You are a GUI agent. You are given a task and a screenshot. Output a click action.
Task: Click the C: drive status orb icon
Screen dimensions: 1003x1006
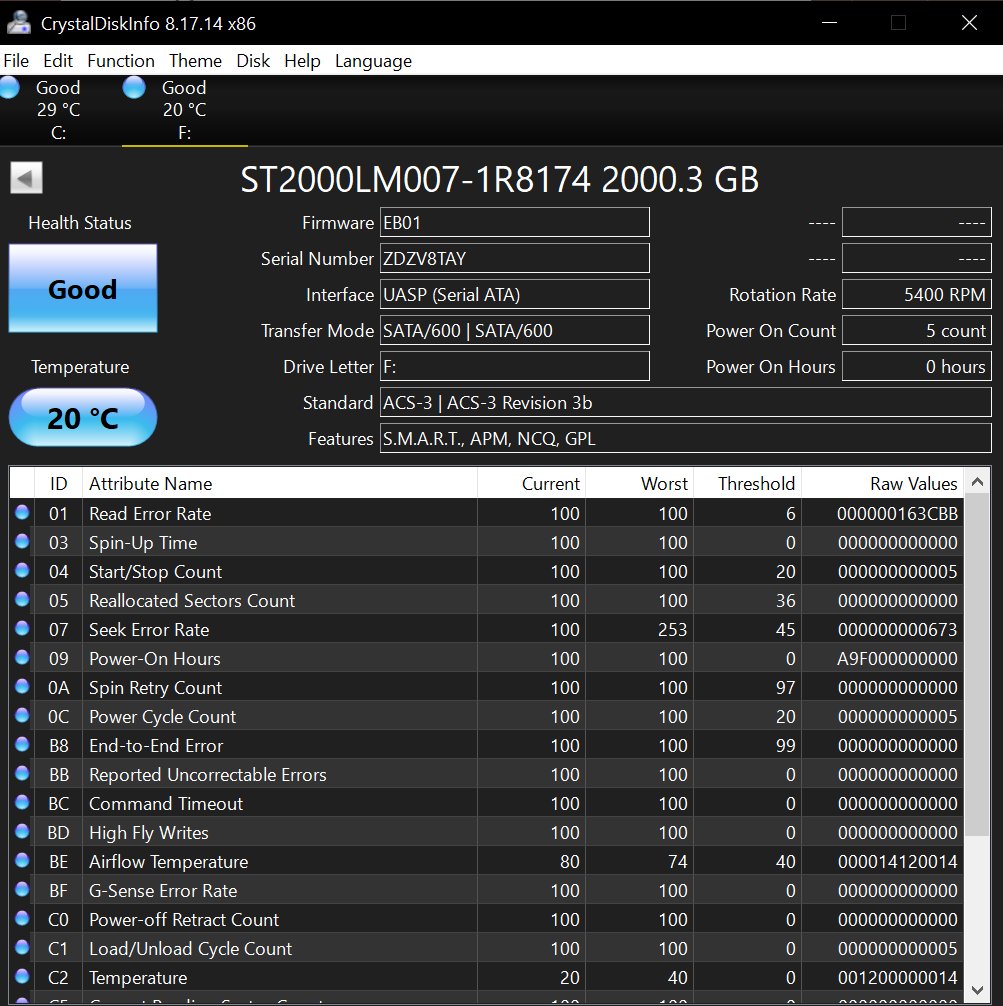[10, 88]
